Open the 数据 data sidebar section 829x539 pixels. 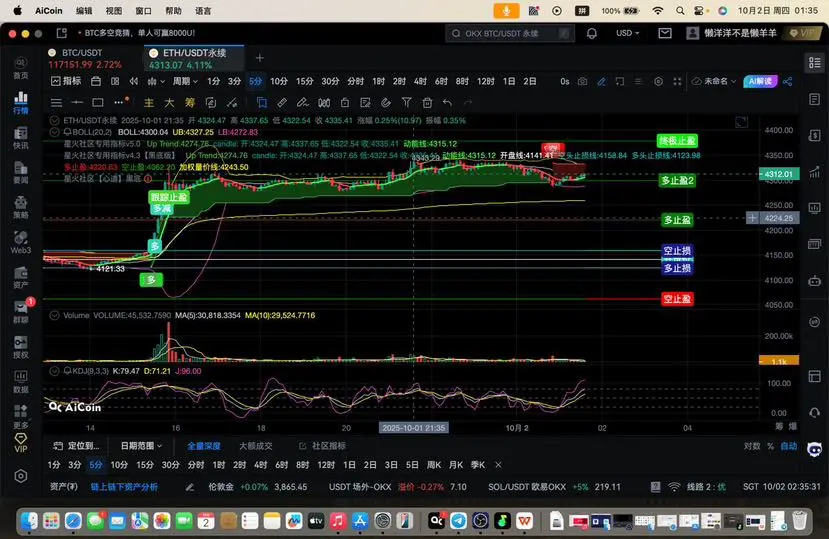(21, 382)
